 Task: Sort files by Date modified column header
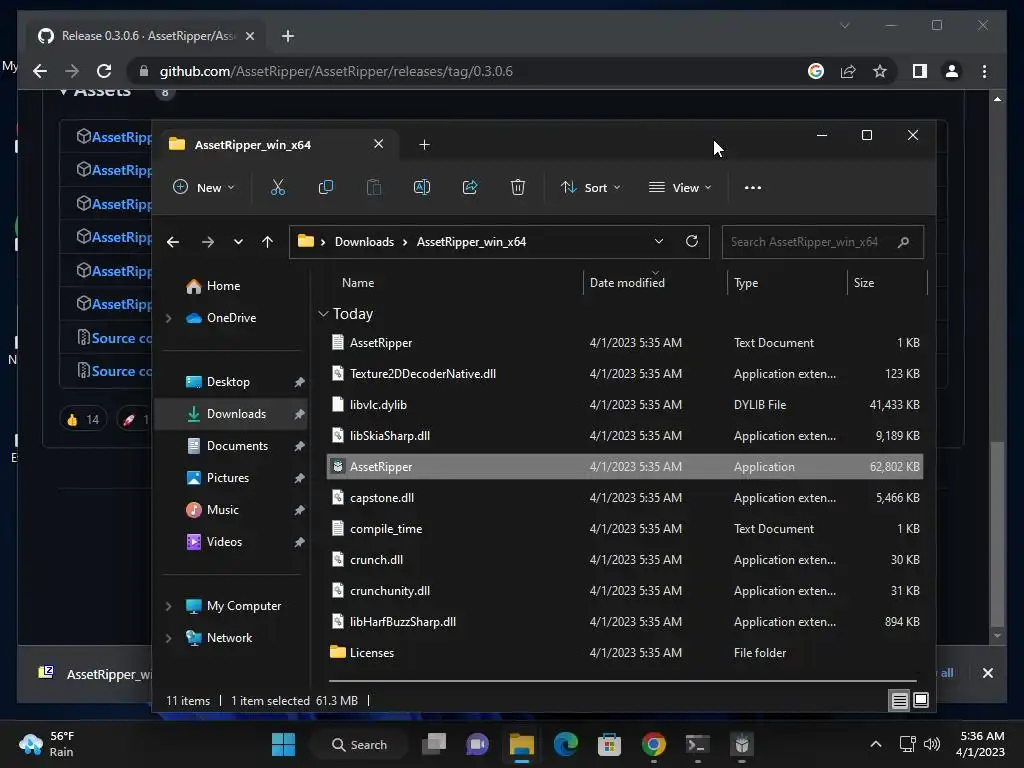coord(627,283)
